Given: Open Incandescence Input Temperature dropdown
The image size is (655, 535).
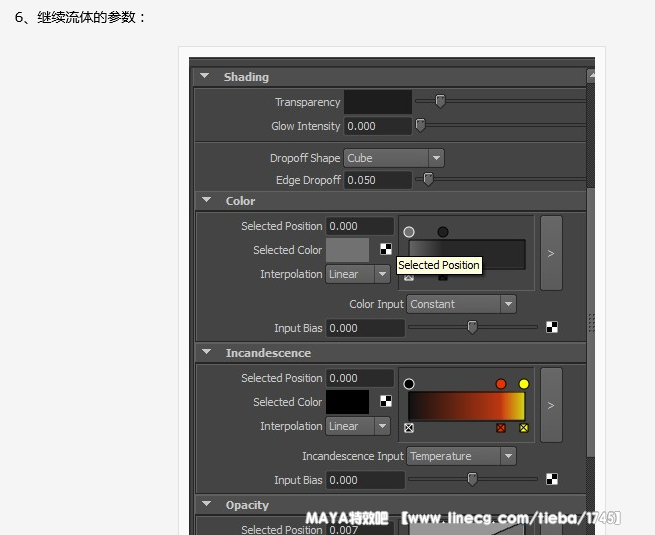Looking at the screenshot, I should [x=462, y=456].
